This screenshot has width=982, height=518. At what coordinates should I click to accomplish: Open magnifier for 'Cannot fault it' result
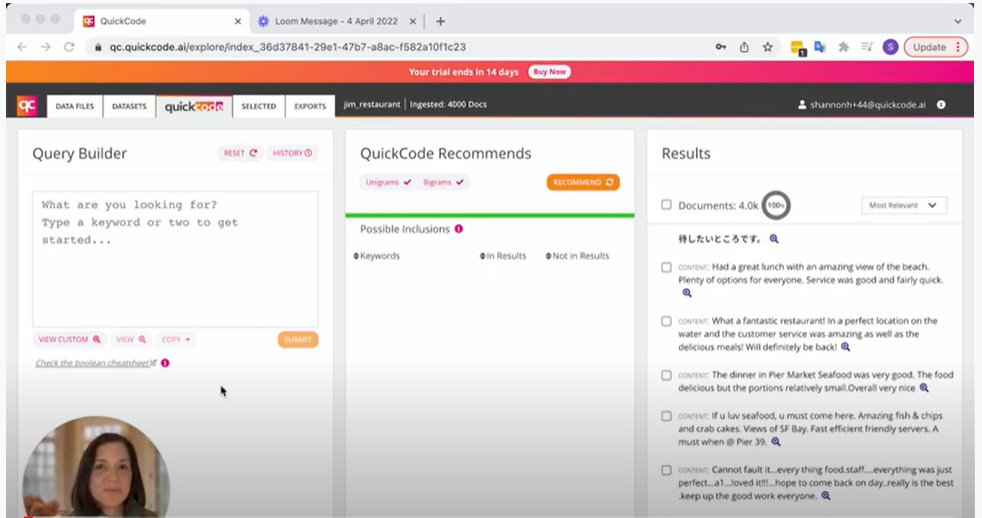click(x=826, y=495)
